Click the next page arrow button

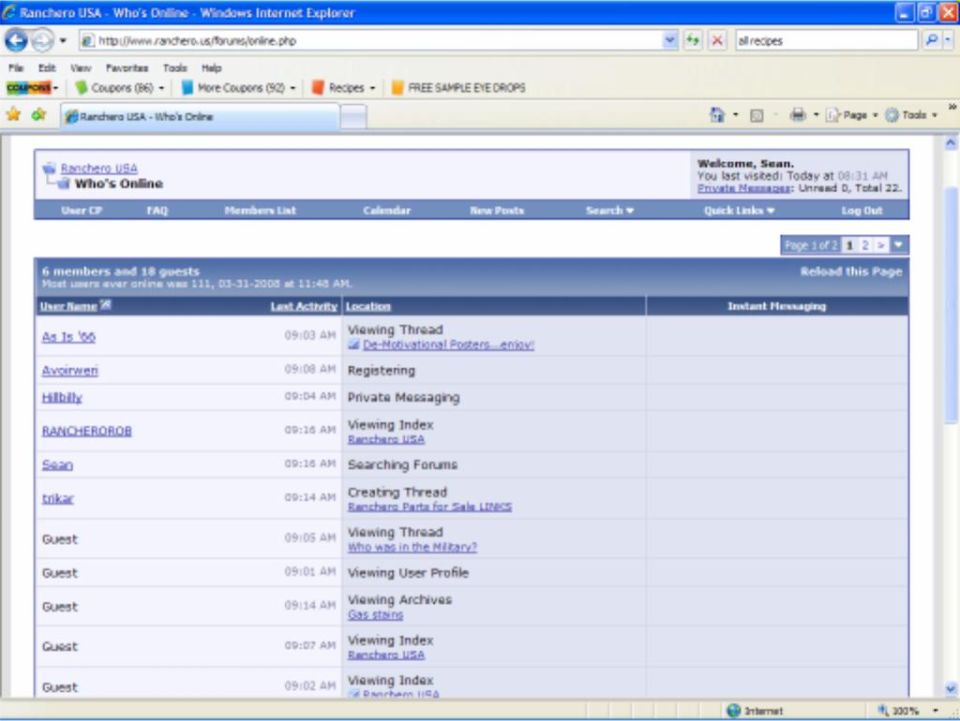tap(880, 245)
